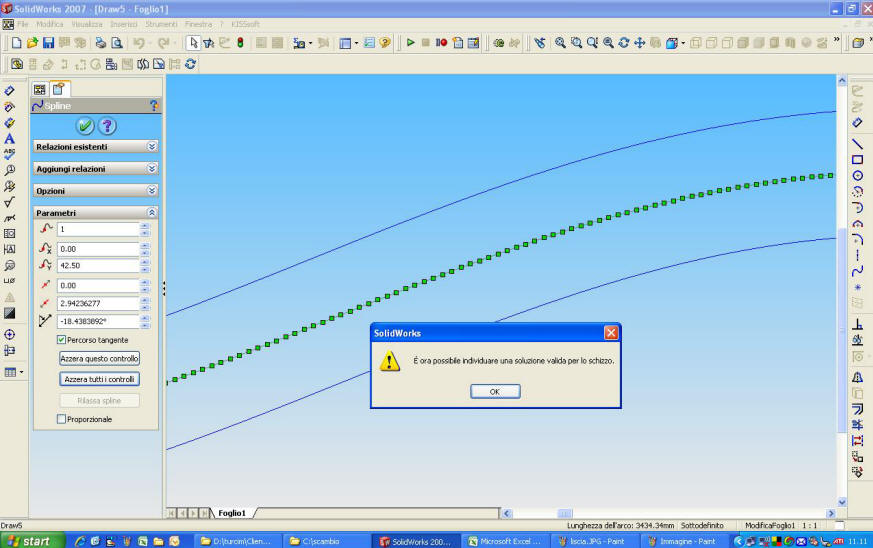Open the Modifica menu
This screenshot has width=873, height=548.
click(x=50, y=24)
